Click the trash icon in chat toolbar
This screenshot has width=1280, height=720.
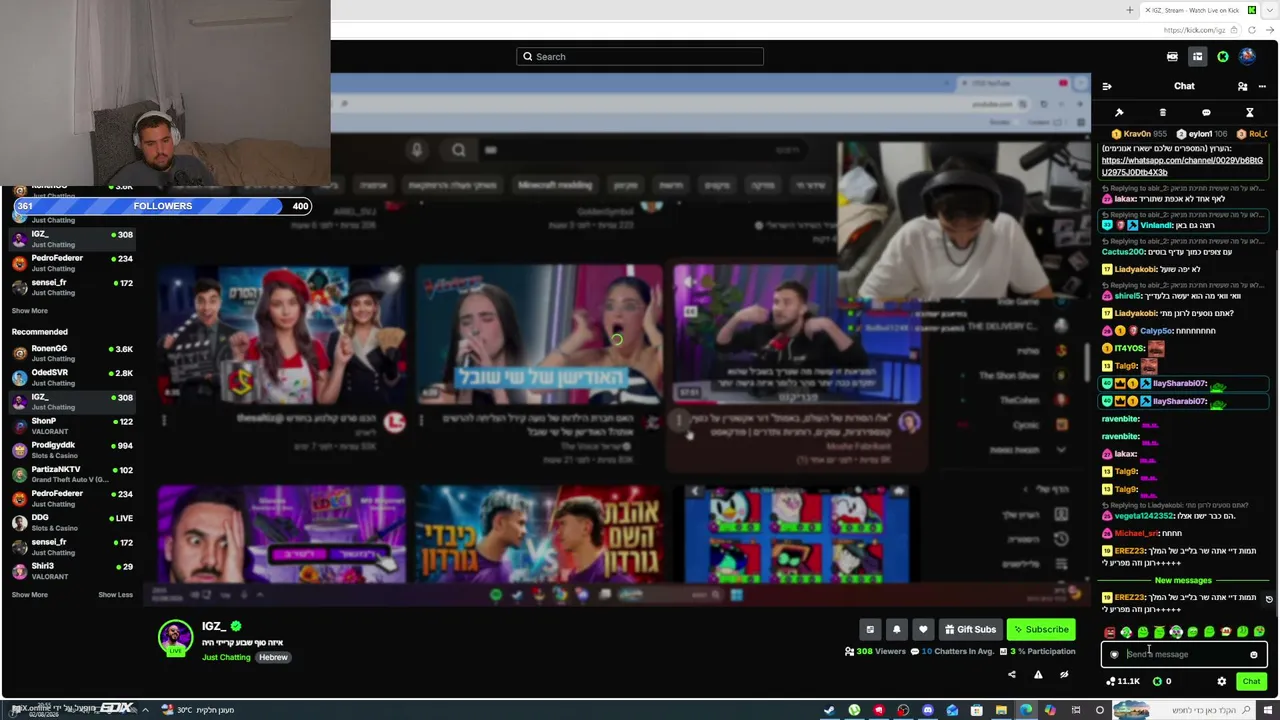click(1162, 112)
